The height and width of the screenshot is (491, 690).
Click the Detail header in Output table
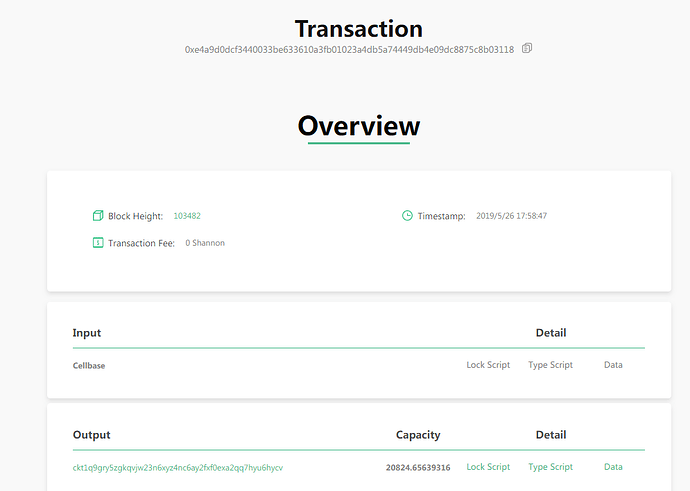click(x=551, y=435)
